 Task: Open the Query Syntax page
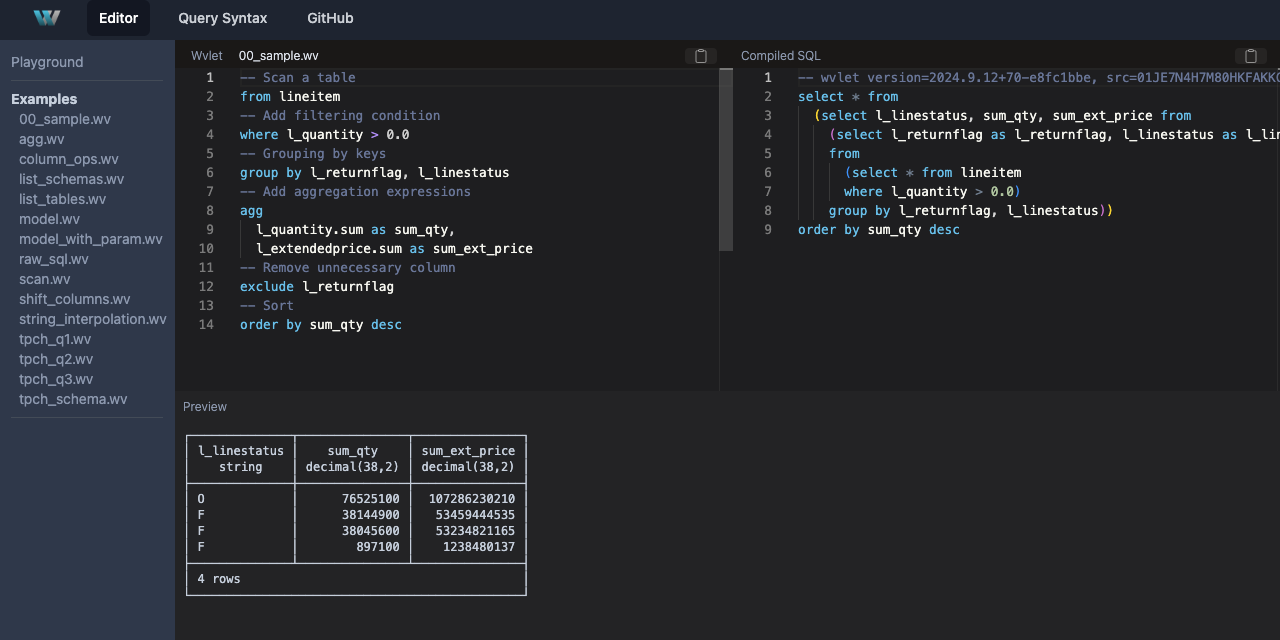click(222, 18)
